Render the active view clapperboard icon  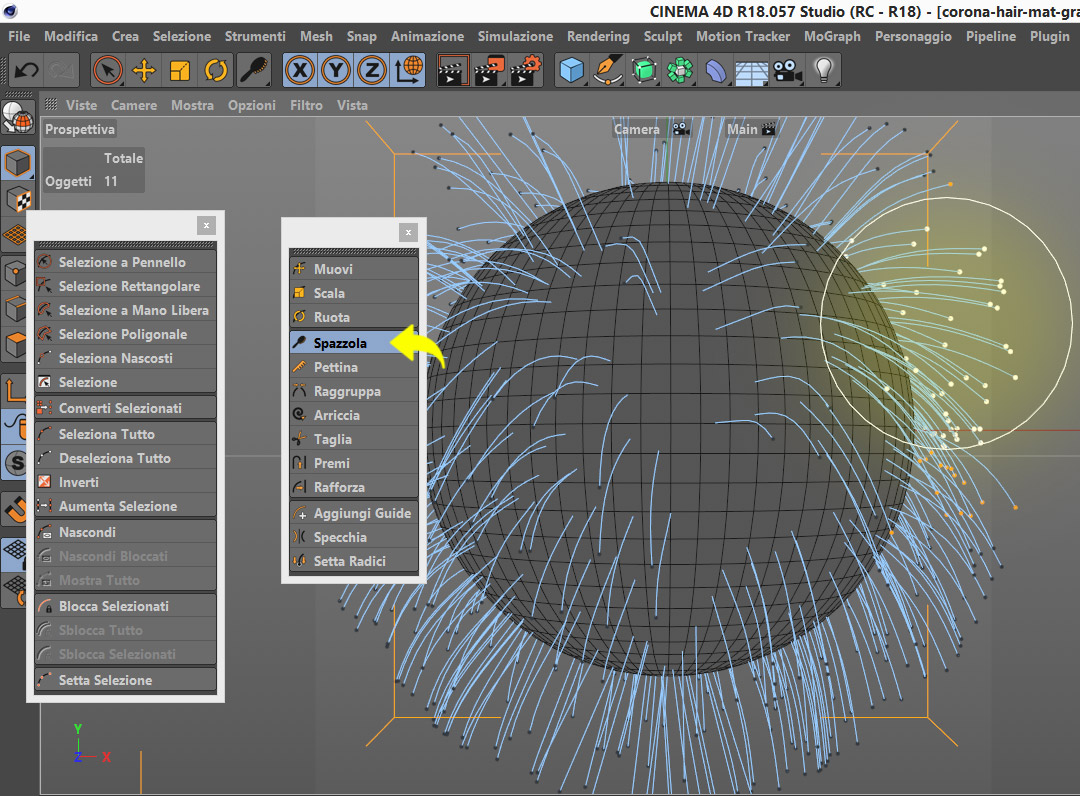tap(453, 70)
